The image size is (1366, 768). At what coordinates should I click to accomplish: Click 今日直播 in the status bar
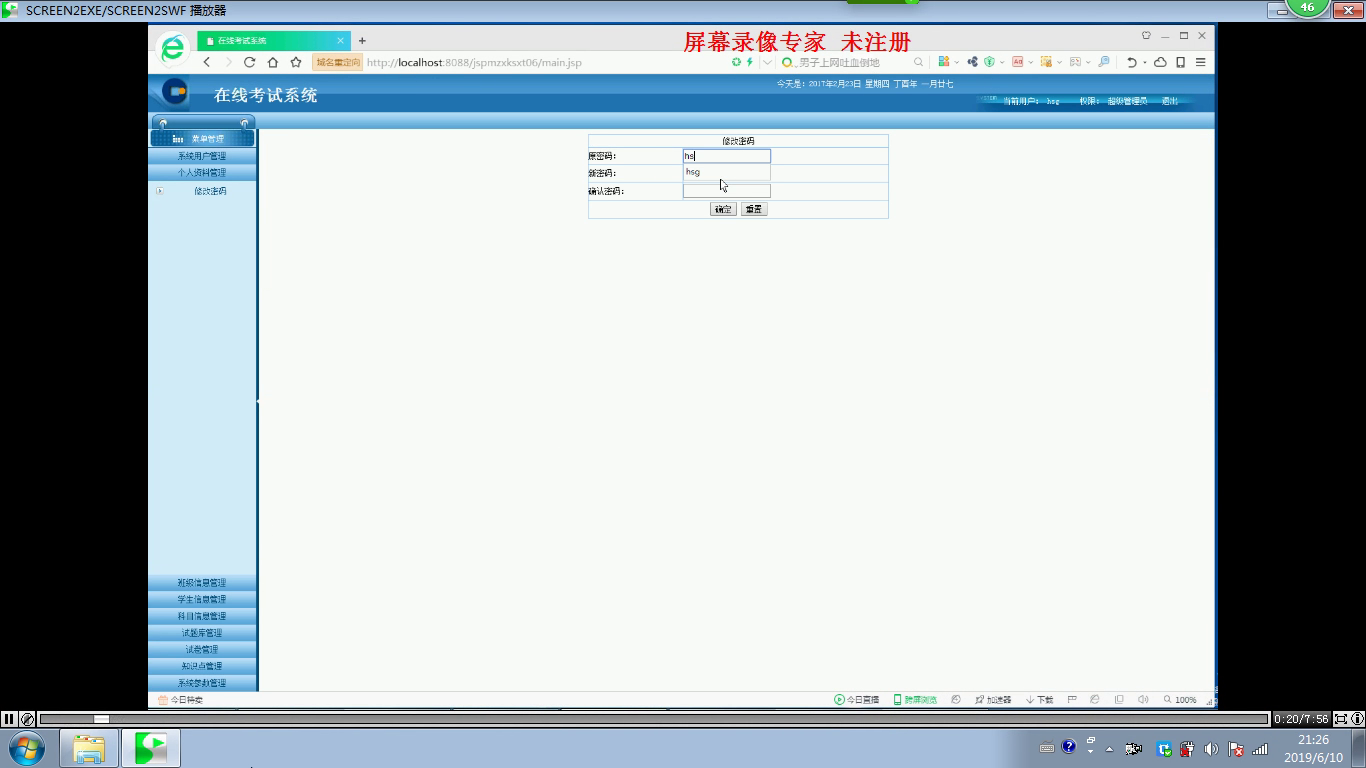857,700
